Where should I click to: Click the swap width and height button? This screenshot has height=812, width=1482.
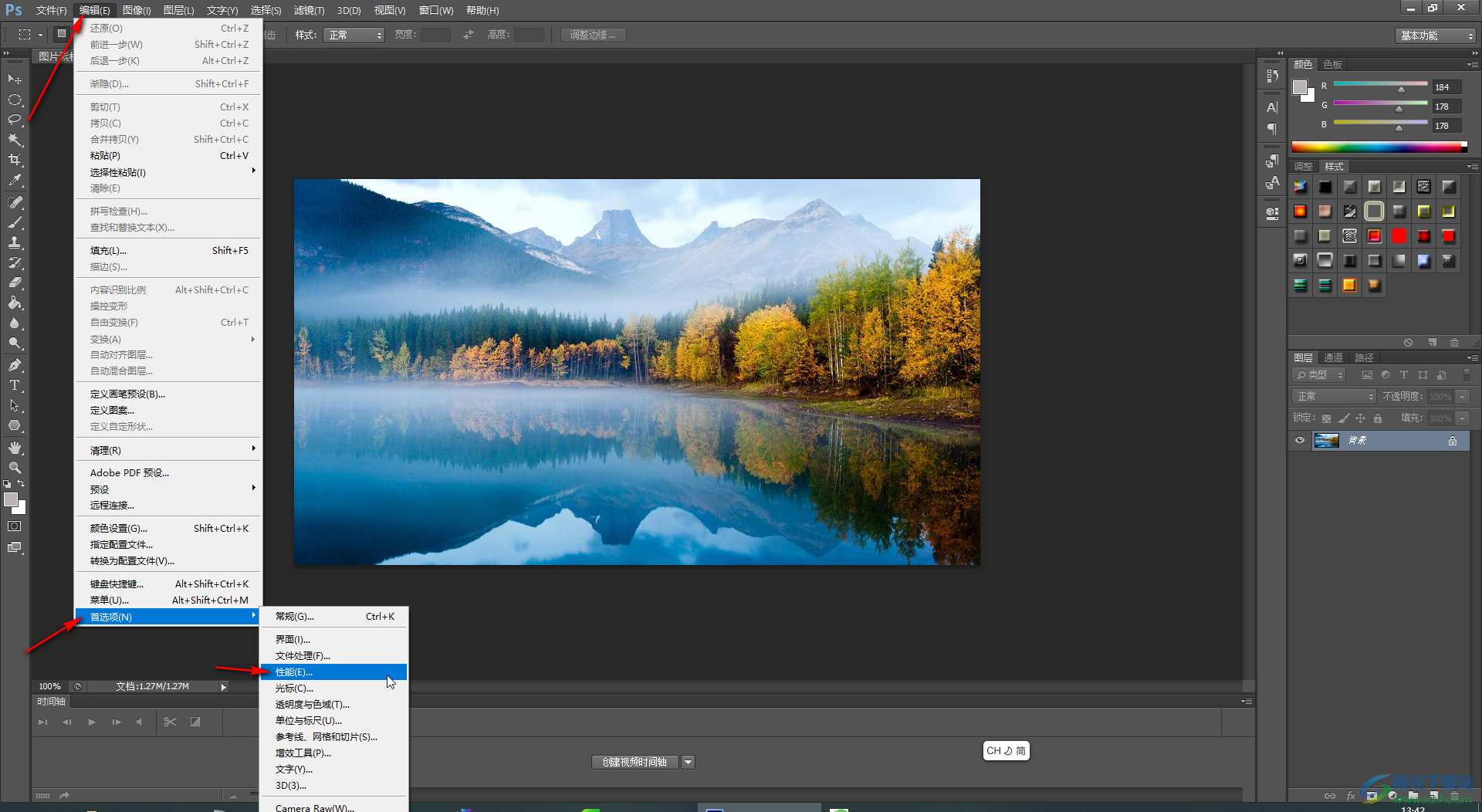coord(469,35)
